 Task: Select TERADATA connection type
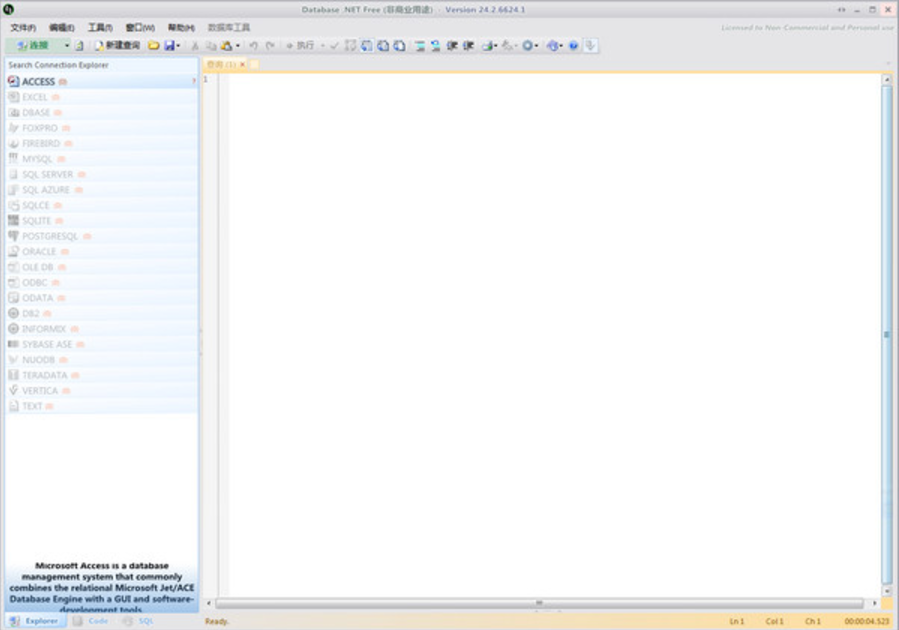click(x=101, y=375)
